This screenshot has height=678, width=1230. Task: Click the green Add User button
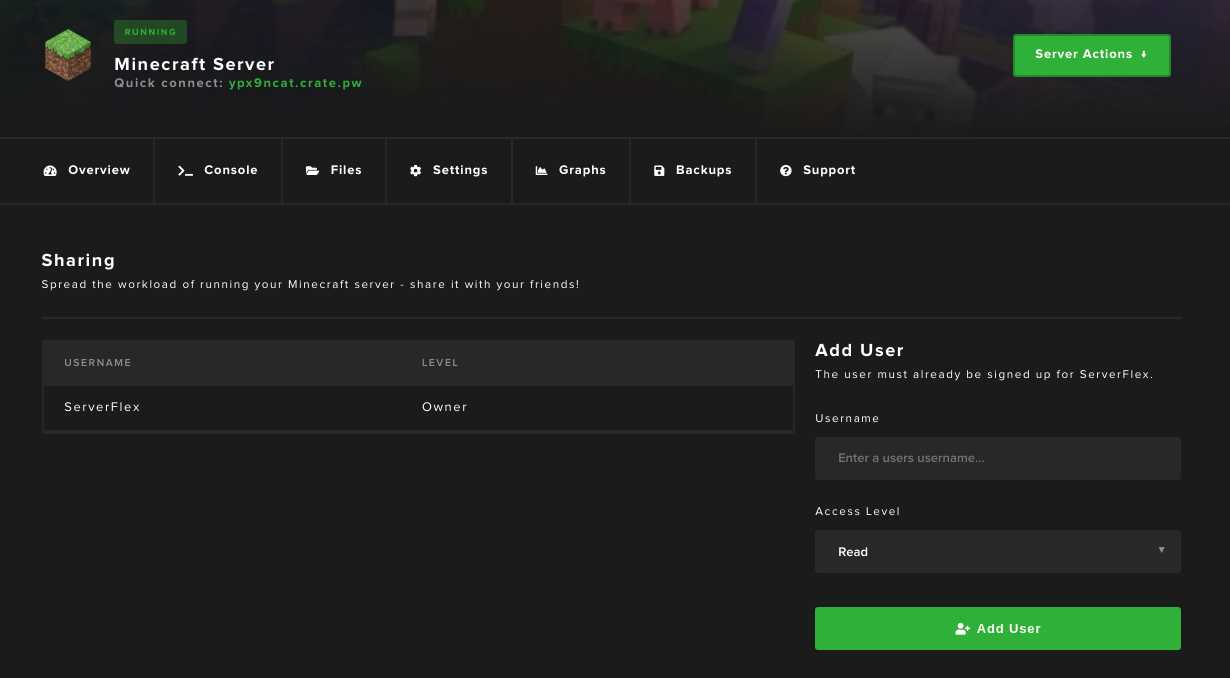pos(998,629)
